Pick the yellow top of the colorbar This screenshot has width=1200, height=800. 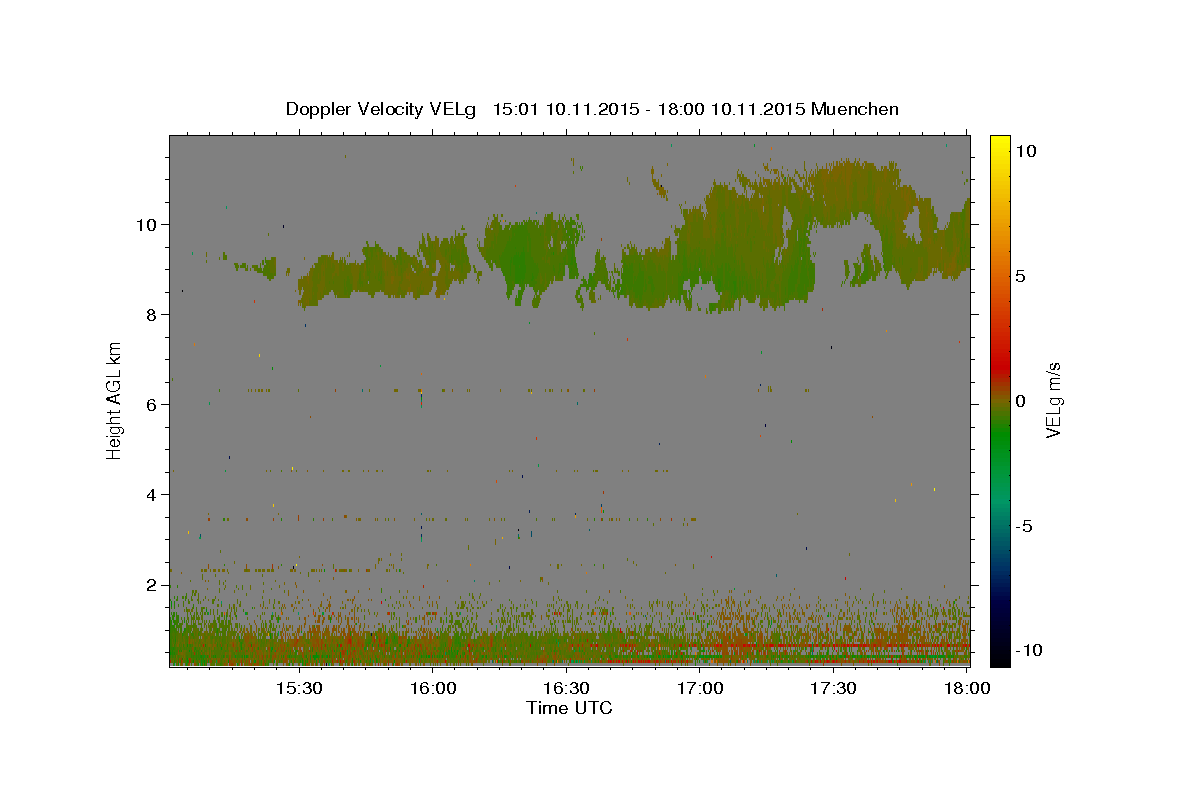[x=1000, y=145]
